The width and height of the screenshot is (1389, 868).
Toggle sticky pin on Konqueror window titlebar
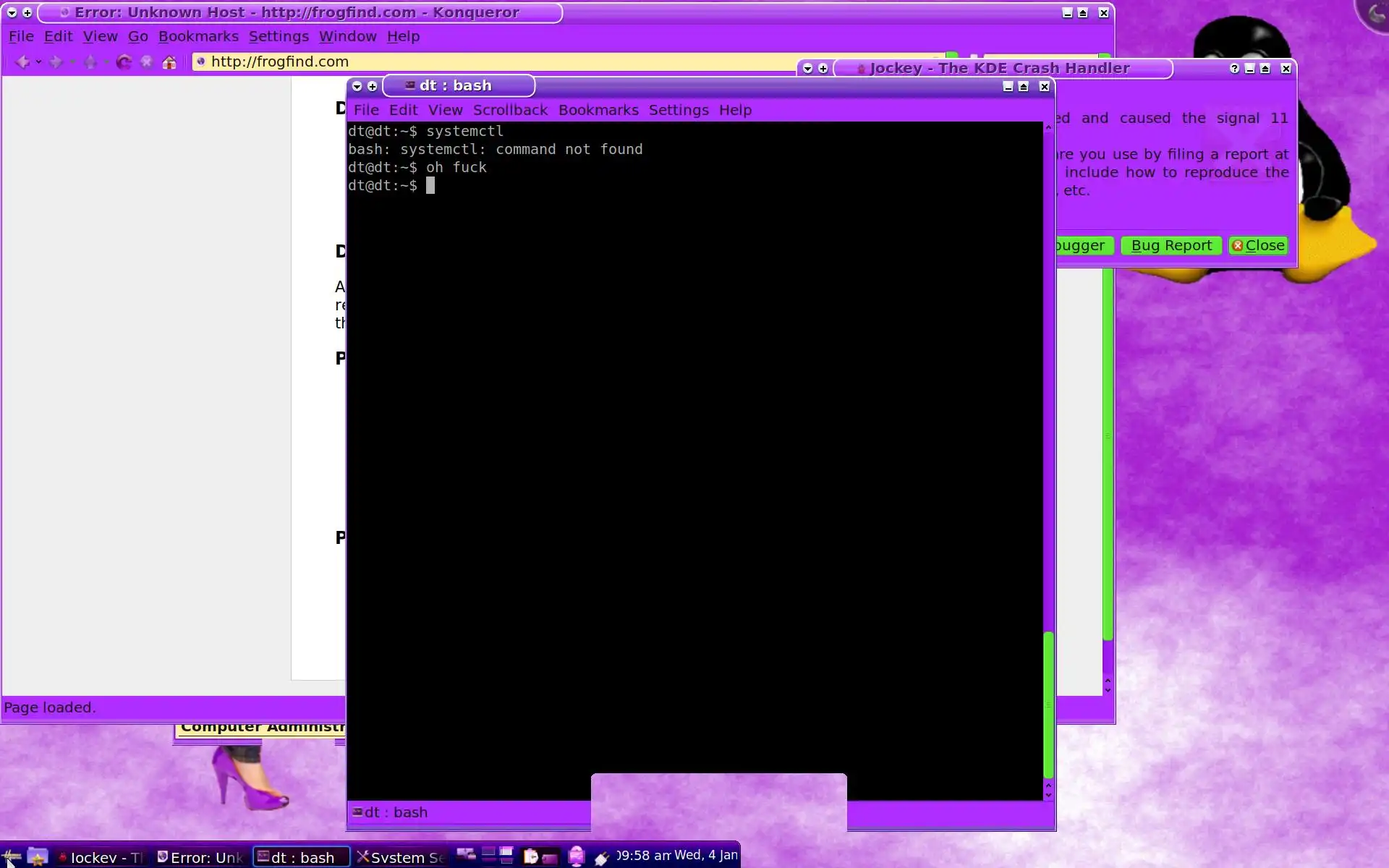click(27, 13)
